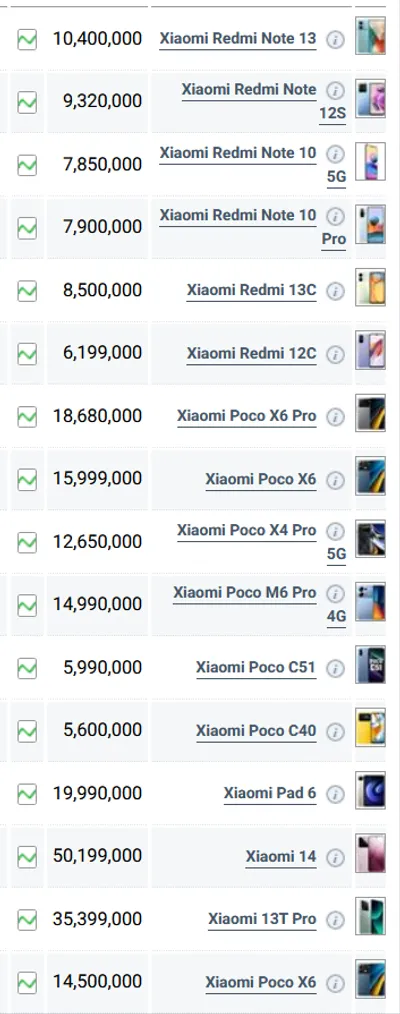Click info icon for Xiaomi Redmi 12C
This screenshot has width=400, height=1014.
(x=335, y=354)
